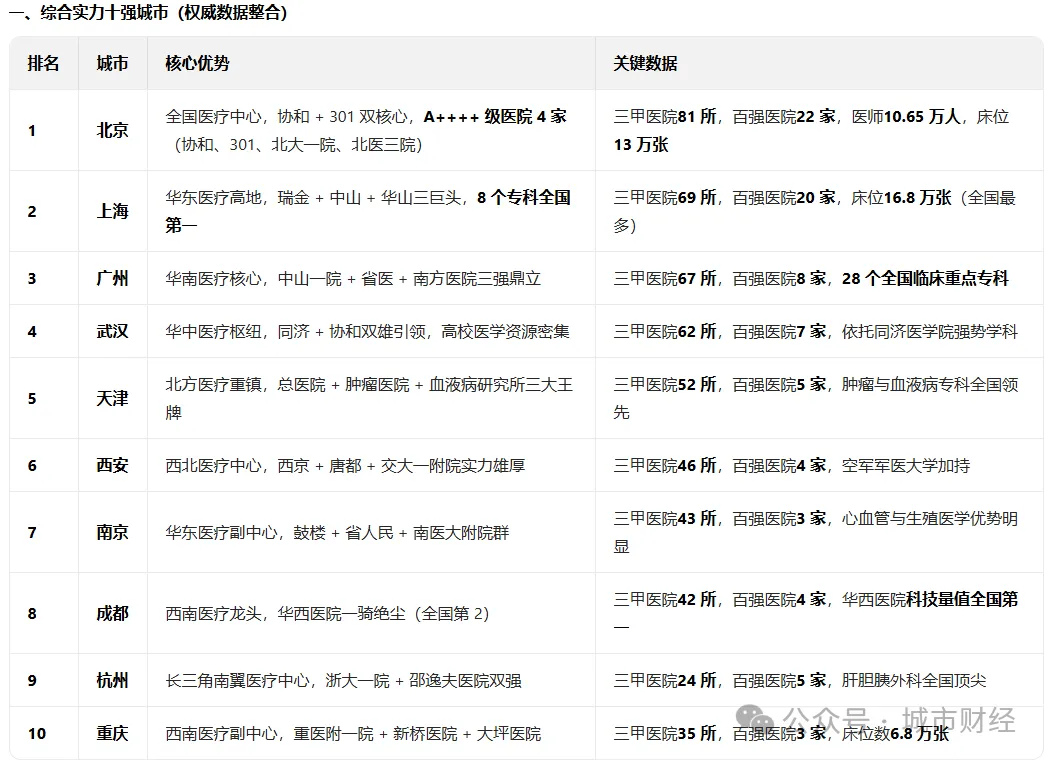Click Beijing advantage text 全国医疗中心，协和 + 301 双核心
1049x763 pixels.
pos(286,116)
